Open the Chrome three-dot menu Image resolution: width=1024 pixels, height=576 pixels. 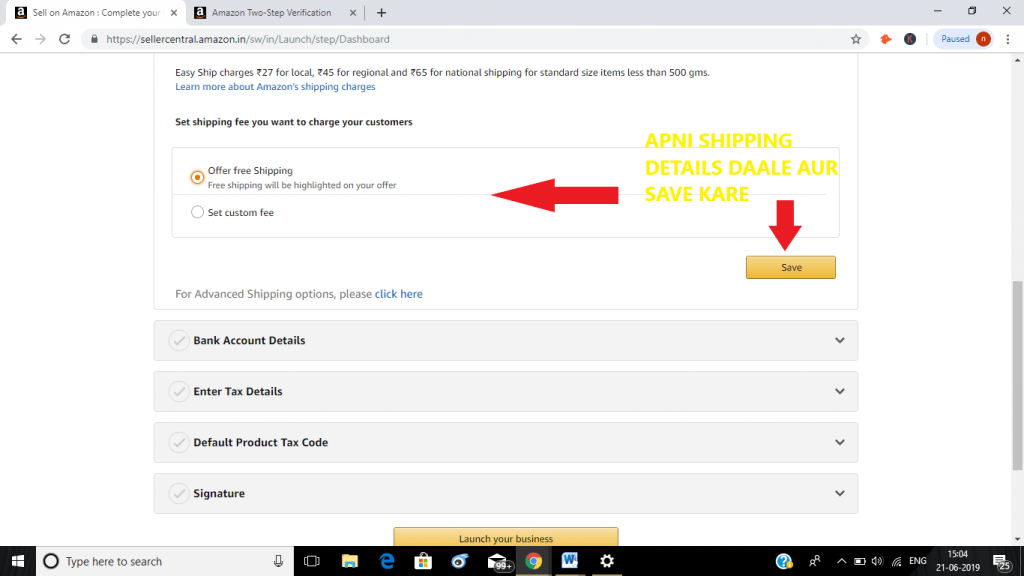coord(1008,39)
